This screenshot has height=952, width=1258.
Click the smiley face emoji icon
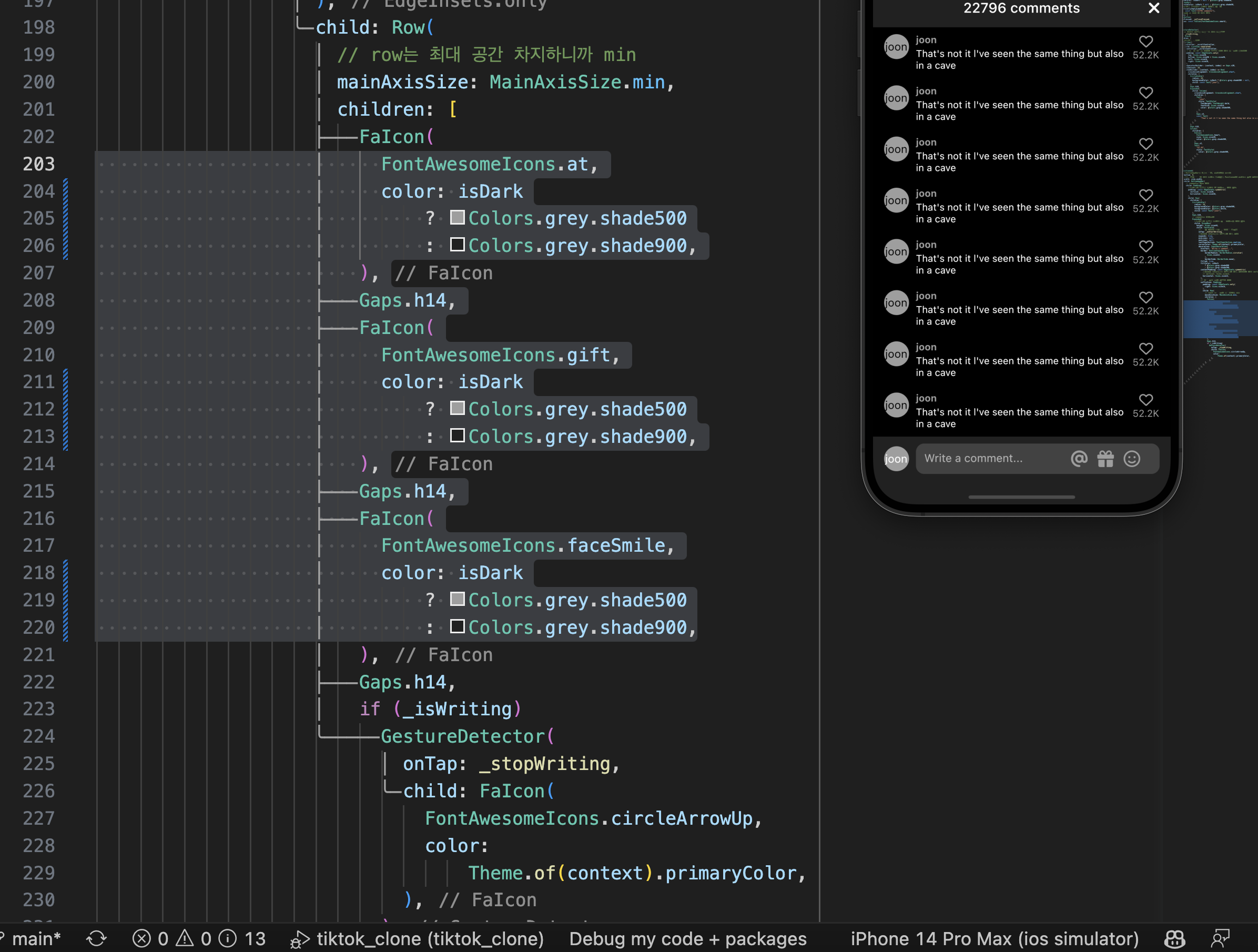click(1132, 458)
